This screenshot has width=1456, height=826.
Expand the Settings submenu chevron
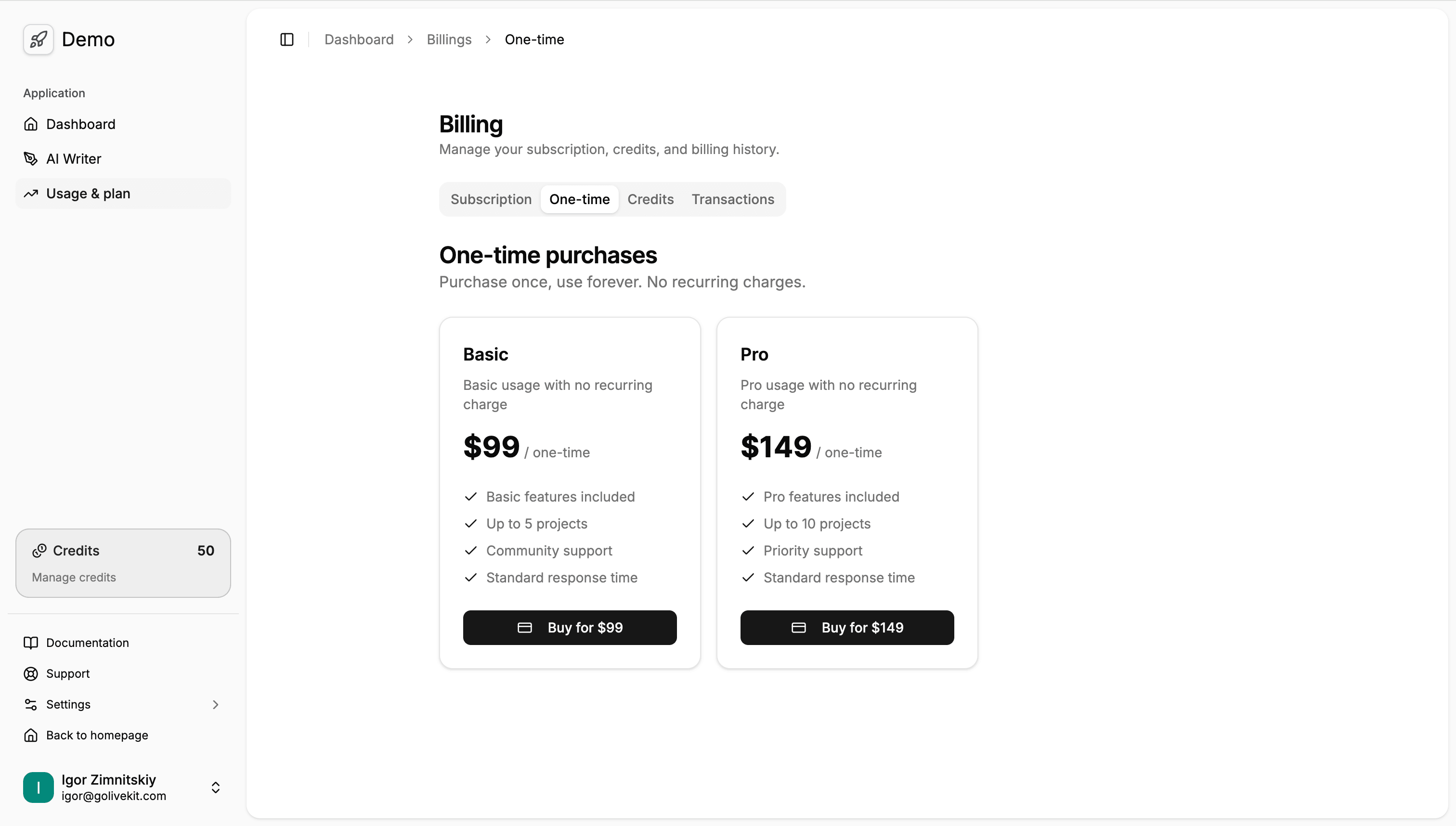click(x=216, y=705)
